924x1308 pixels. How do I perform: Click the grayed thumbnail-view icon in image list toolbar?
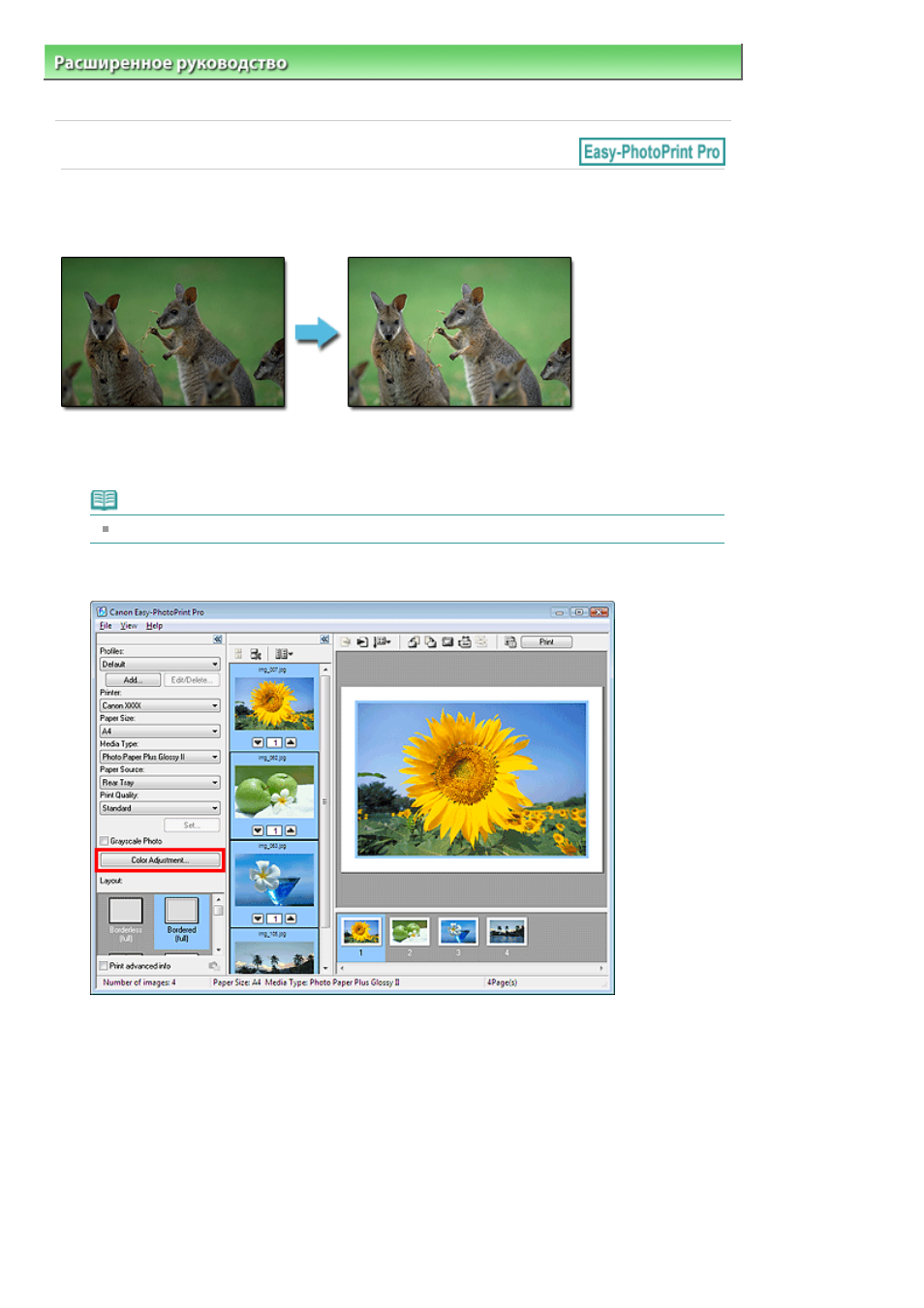click(238, 654)
